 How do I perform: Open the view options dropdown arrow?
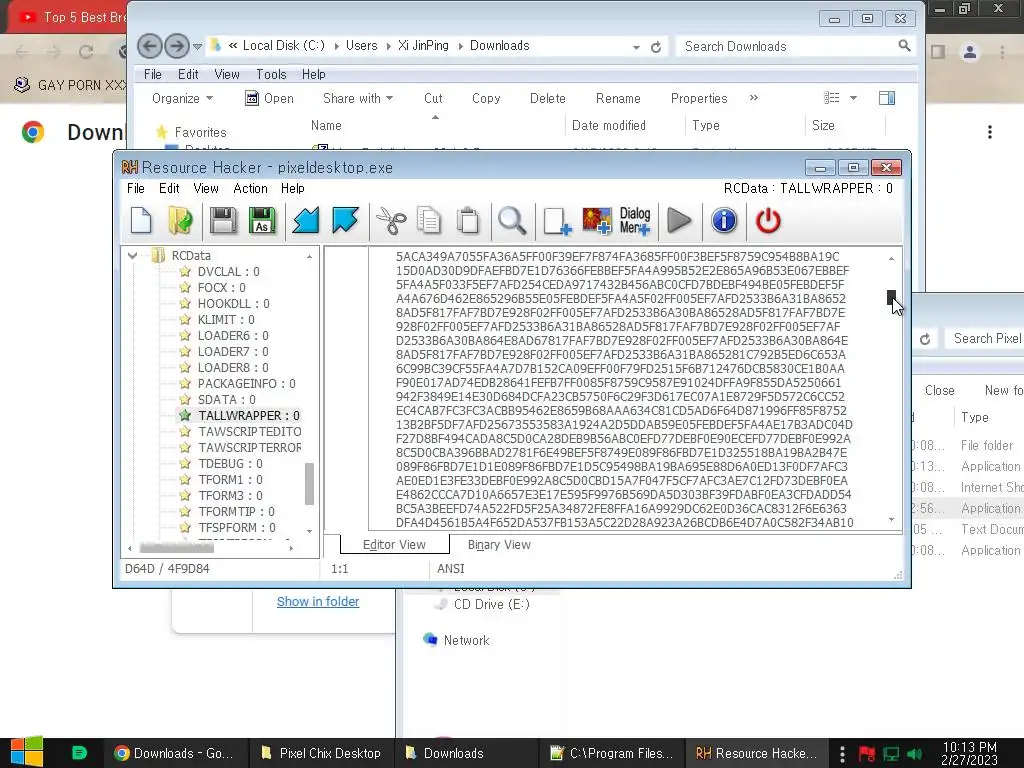[x=853, y=99]
